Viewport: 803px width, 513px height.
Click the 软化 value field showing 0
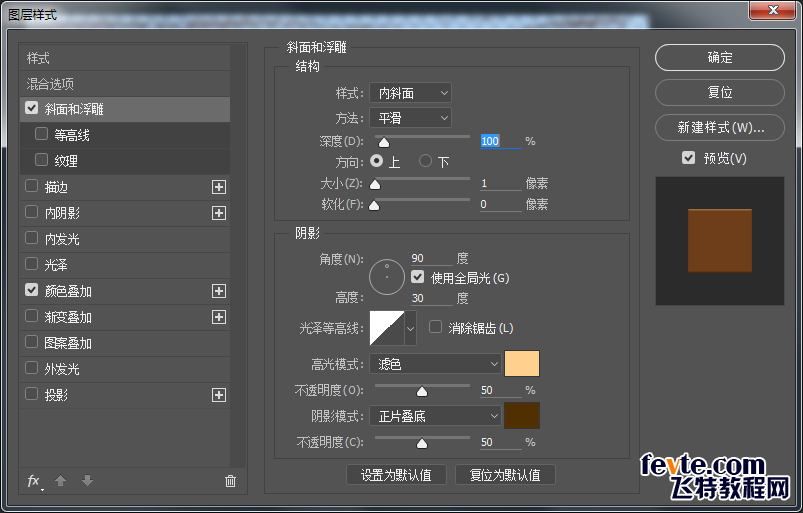(500, 204)
